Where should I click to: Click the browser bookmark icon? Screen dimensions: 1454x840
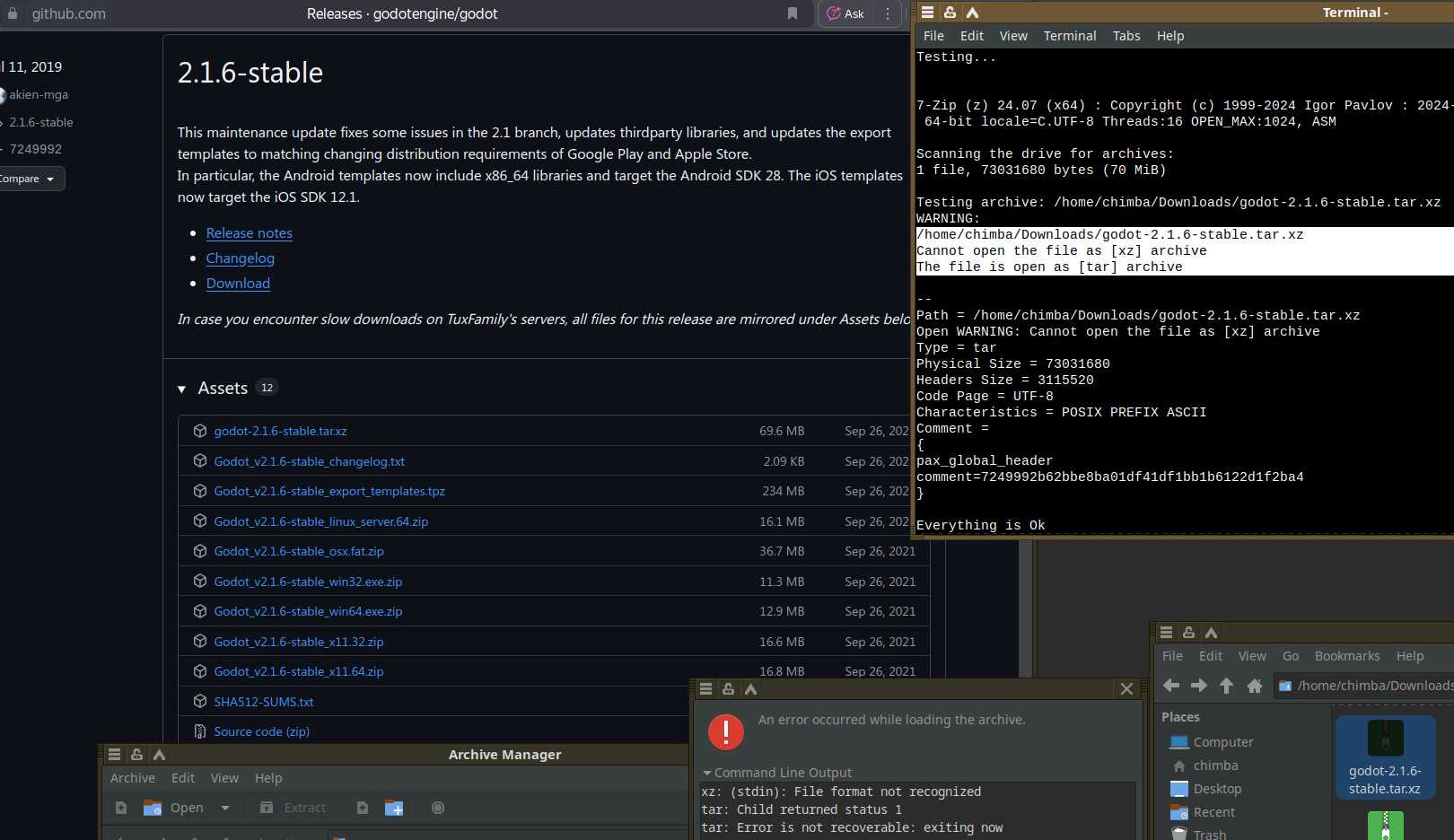[793, 13]
